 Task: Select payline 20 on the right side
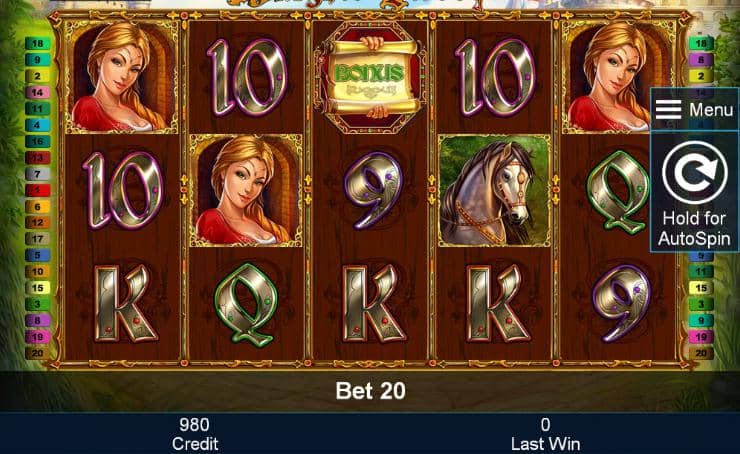coord(701,353)
